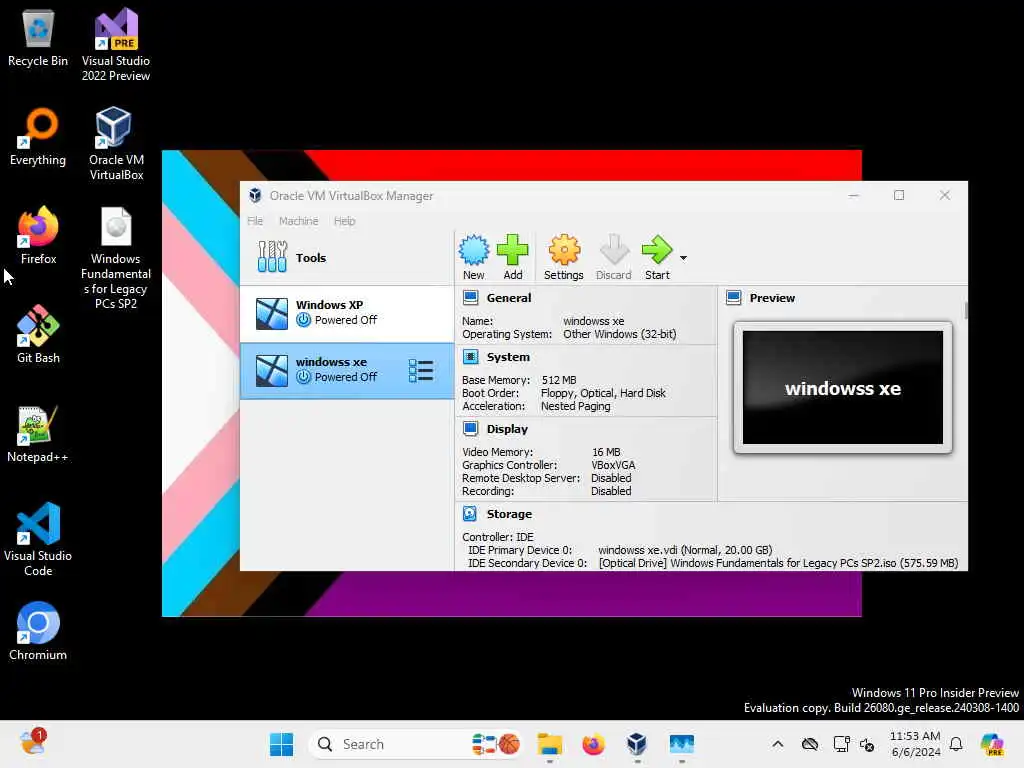Click the General section header

508,298
